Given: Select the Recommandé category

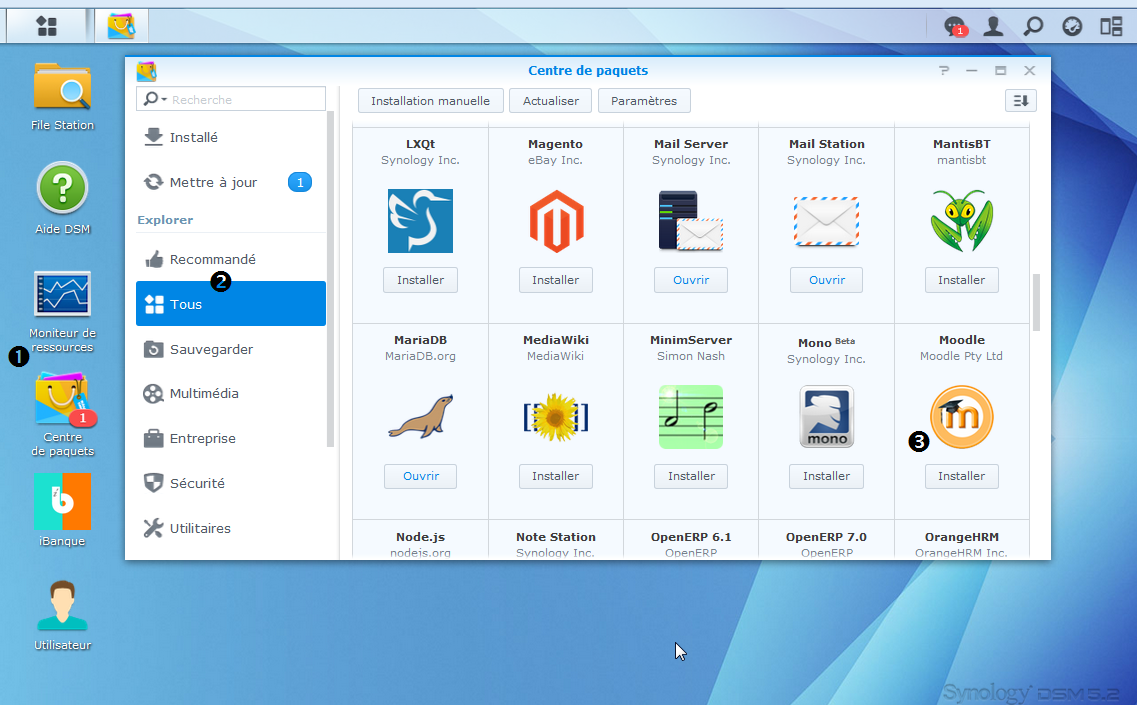Looking at the screenshot, I should (x=231, y=259).
